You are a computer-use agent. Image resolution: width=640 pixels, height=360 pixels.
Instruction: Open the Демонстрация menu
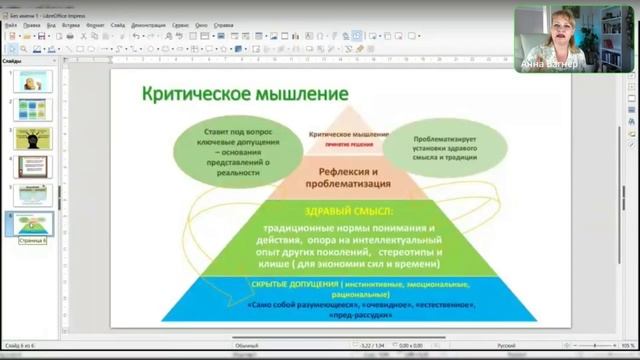point(148,25)
